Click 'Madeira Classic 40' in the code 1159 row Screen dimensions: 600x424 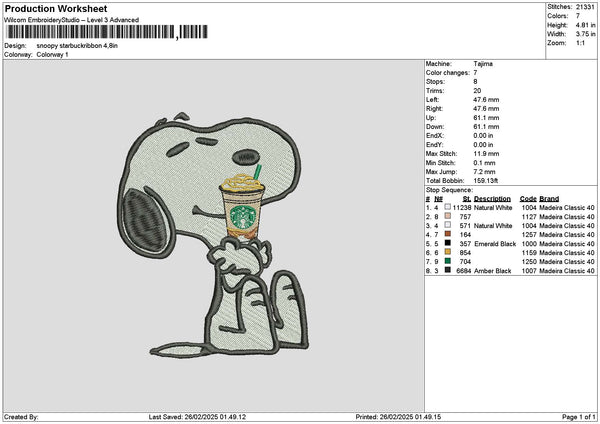pos(567,253)
